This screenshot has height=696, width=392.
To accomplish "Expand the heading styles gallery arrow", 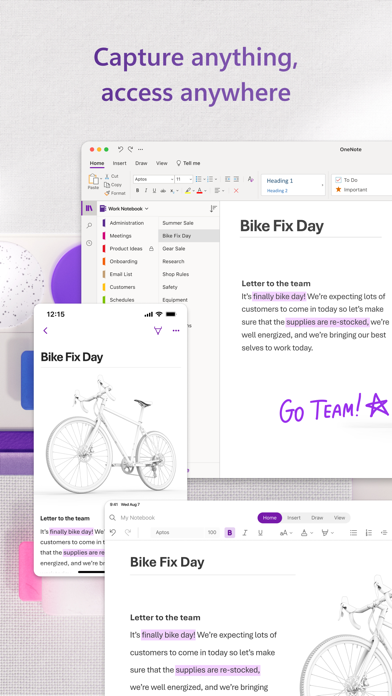I will [322, 185].
